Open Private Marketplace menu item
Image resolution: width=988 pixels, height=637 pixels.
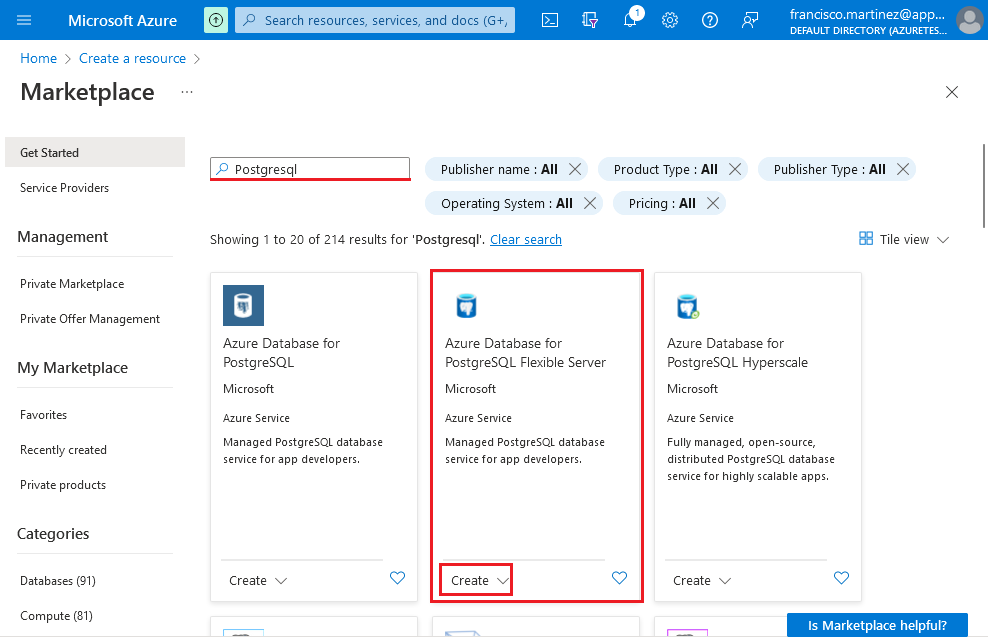(x=72, y=284)
